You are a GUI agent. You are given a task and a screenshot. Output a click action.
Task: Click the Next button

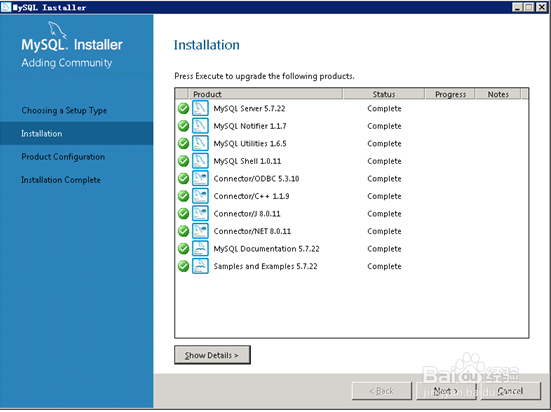click(446, 391)
